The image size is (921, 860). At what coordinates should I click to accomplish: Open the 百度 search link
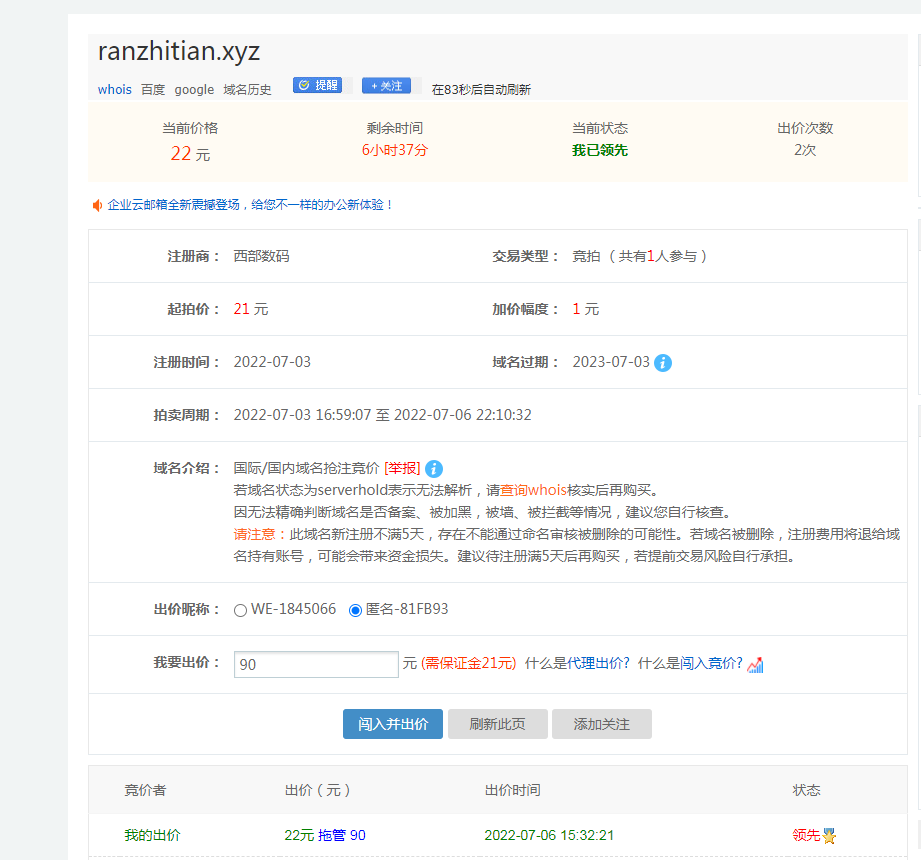[x=153, y=89]
